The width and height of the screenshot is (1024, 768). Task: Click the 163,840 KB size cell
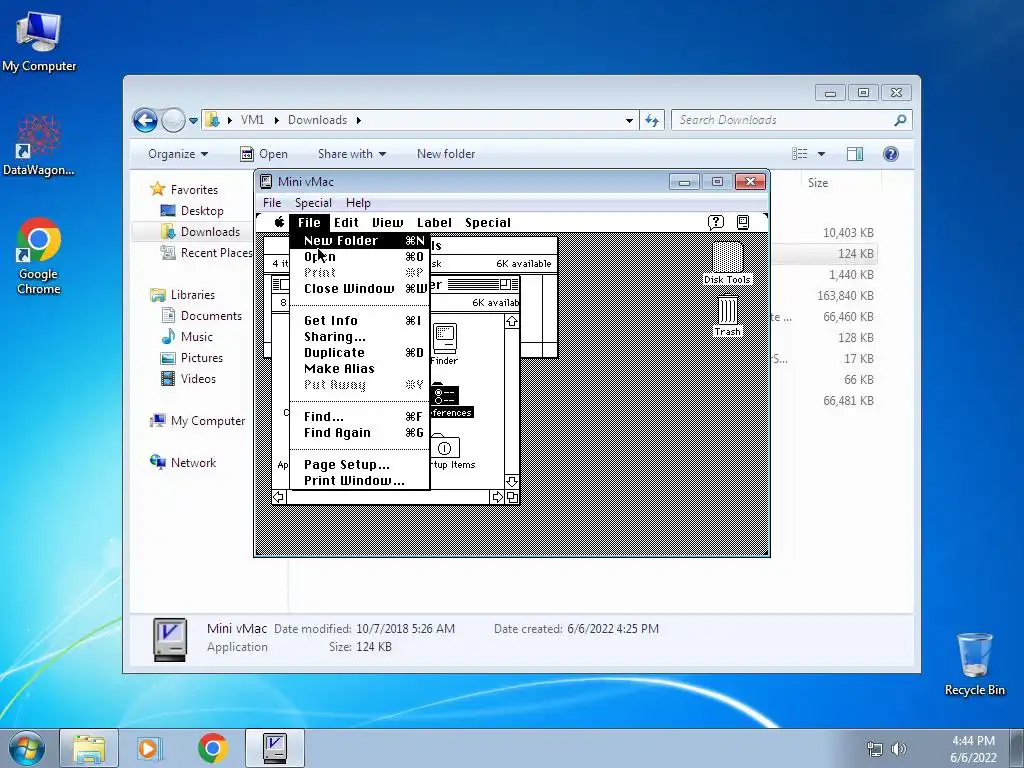[x=845, y=296]
